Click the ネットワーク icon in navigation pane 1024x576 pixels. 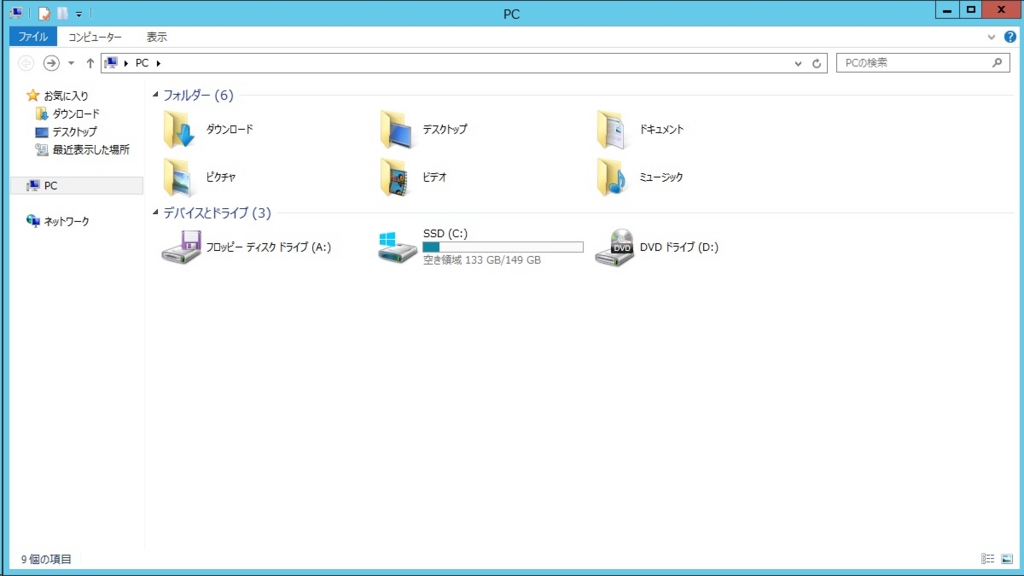tap(33, 221)
